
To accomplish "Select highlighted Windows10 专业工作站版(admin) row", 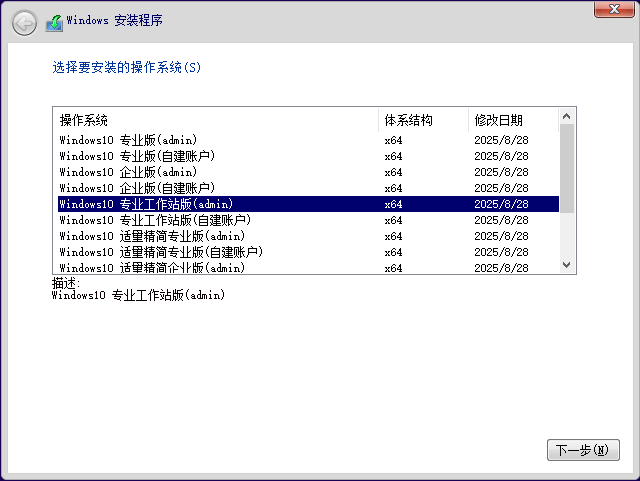I will pos(146,204).
